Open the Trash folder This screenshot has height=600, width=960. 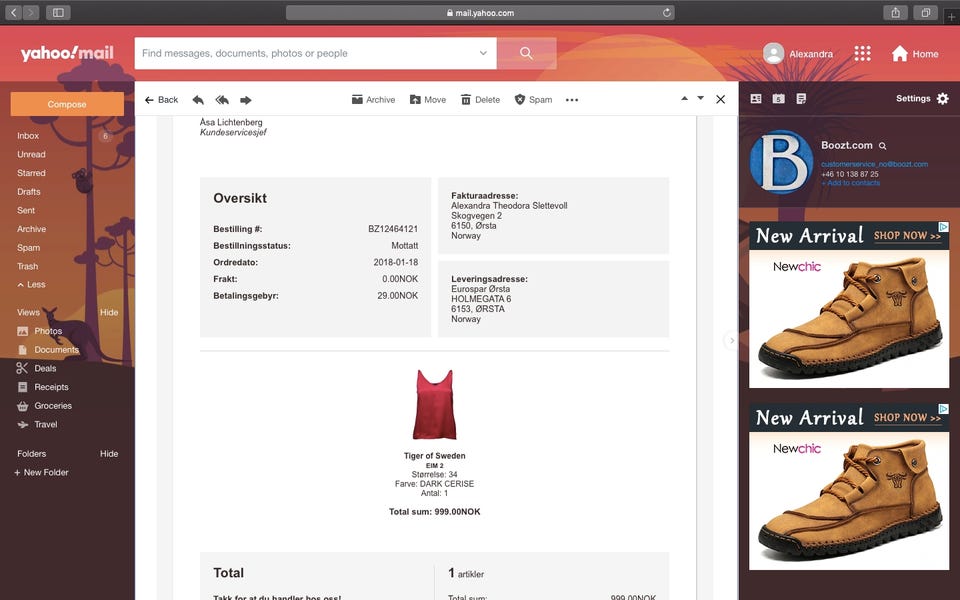click(x=28, y=266)
